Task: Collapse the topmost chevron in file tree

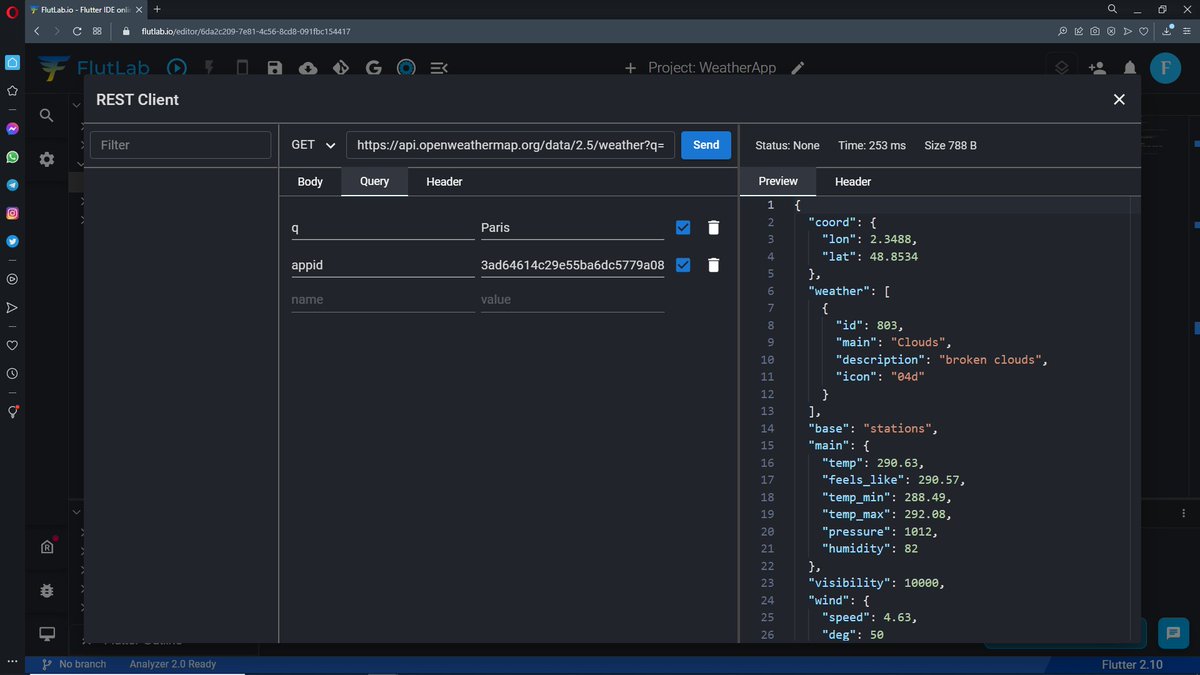Action: coord(78,104)
